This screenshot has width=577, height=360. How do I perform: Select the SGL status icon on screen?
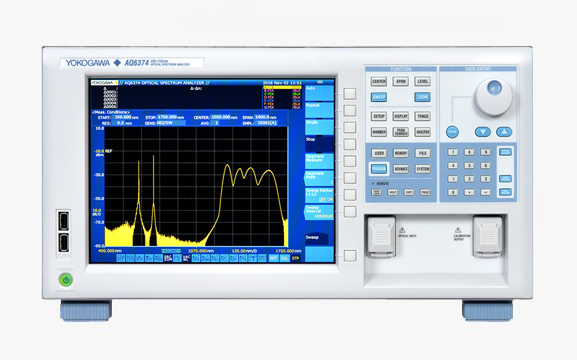coord(284,258)
